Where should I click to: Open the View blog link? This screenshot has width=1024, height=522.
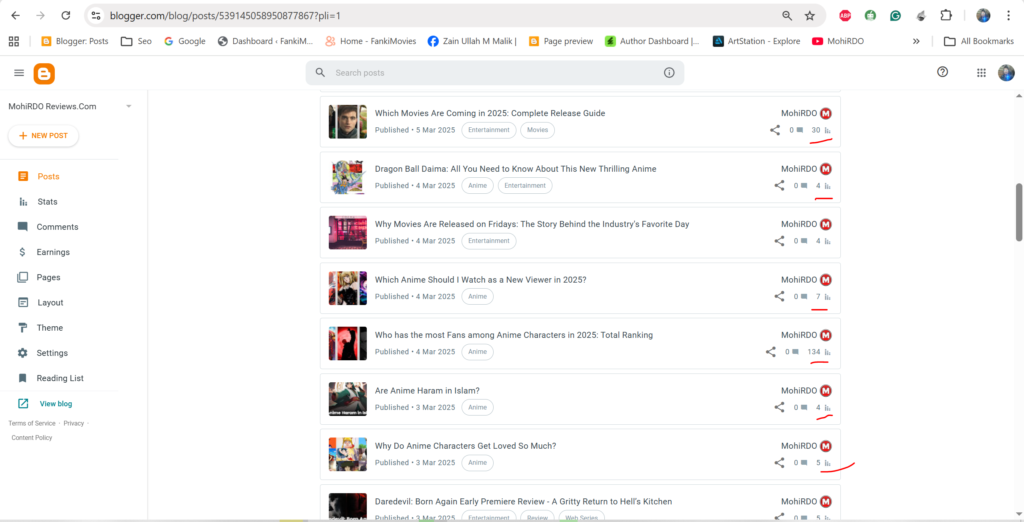click(55, 404)
